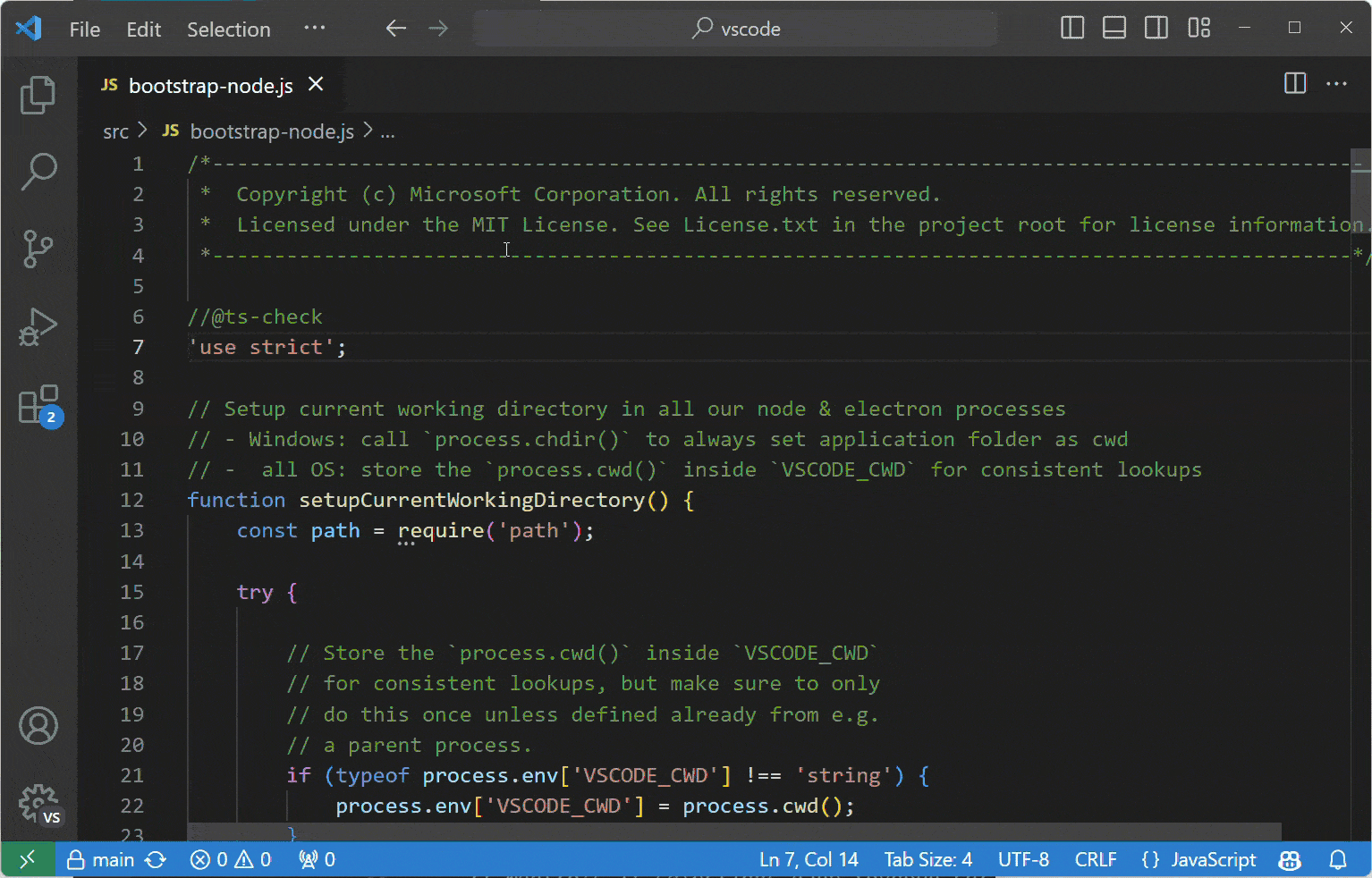Open the Source Control view

(x=38, y=249)
